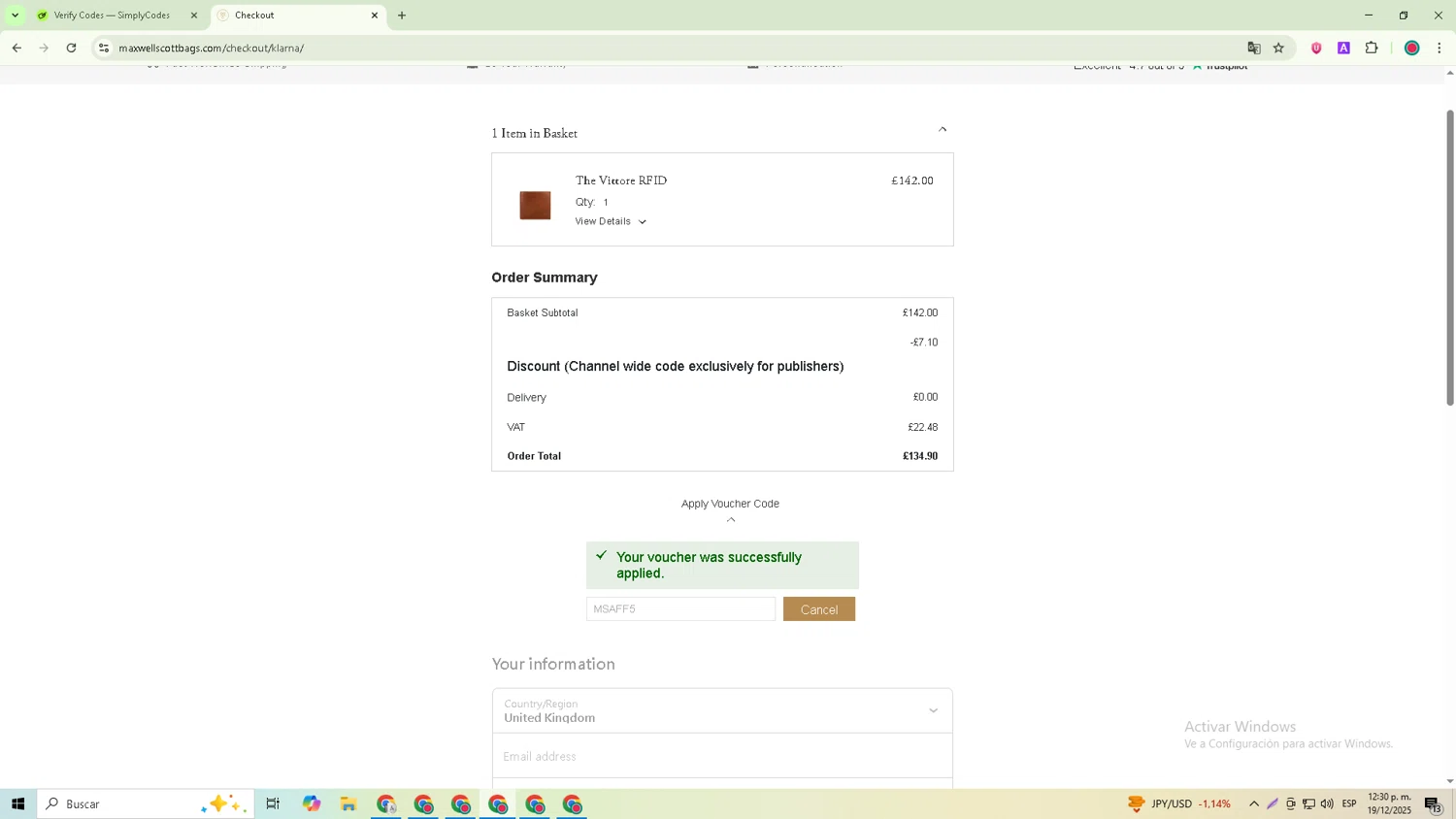Click the Delivery £0.00 amount
The height and width of the screenshot is (819, 1456).
(925, 397)
